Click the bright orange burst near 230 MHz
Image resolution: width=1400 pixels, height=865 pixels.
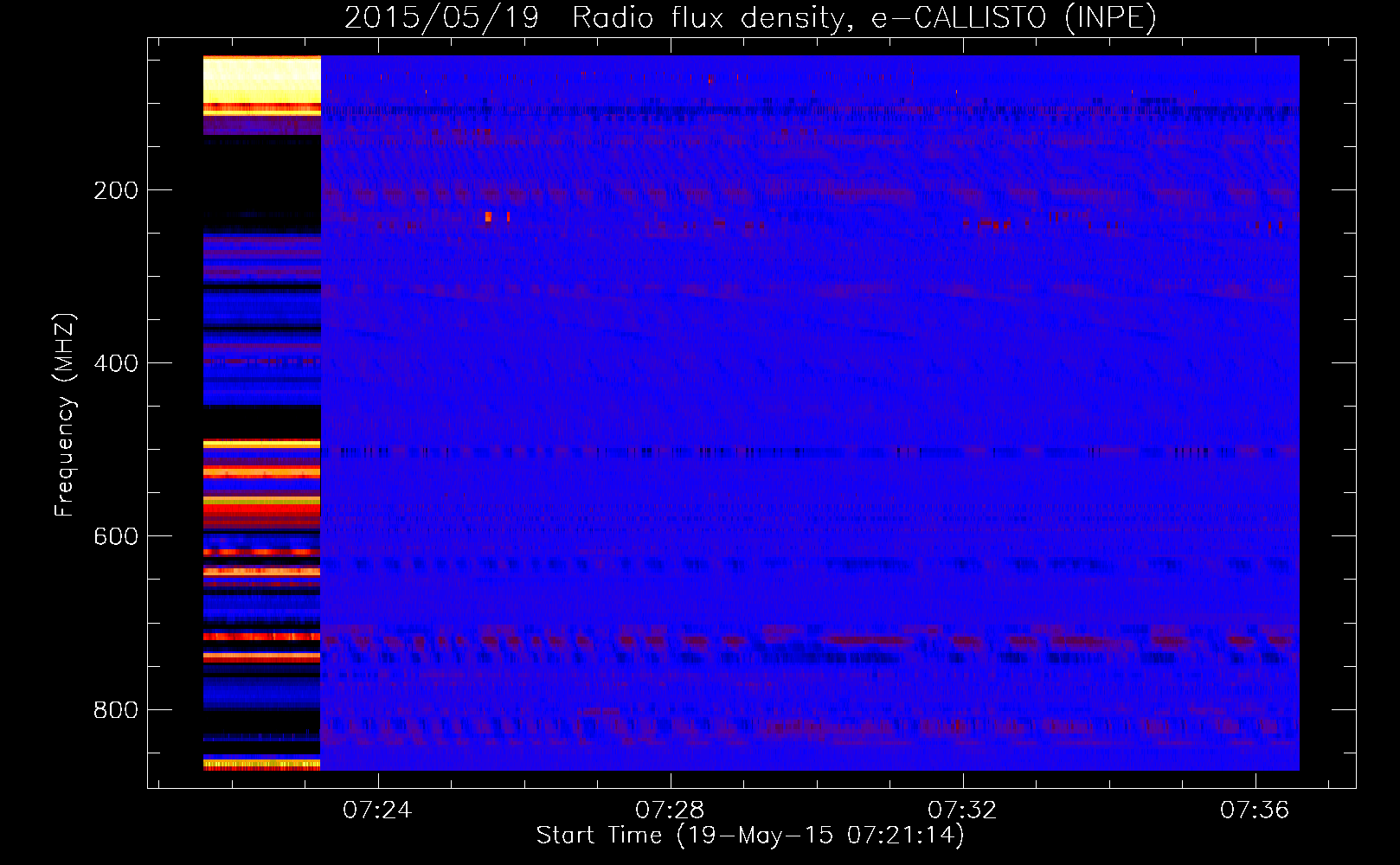489,216
